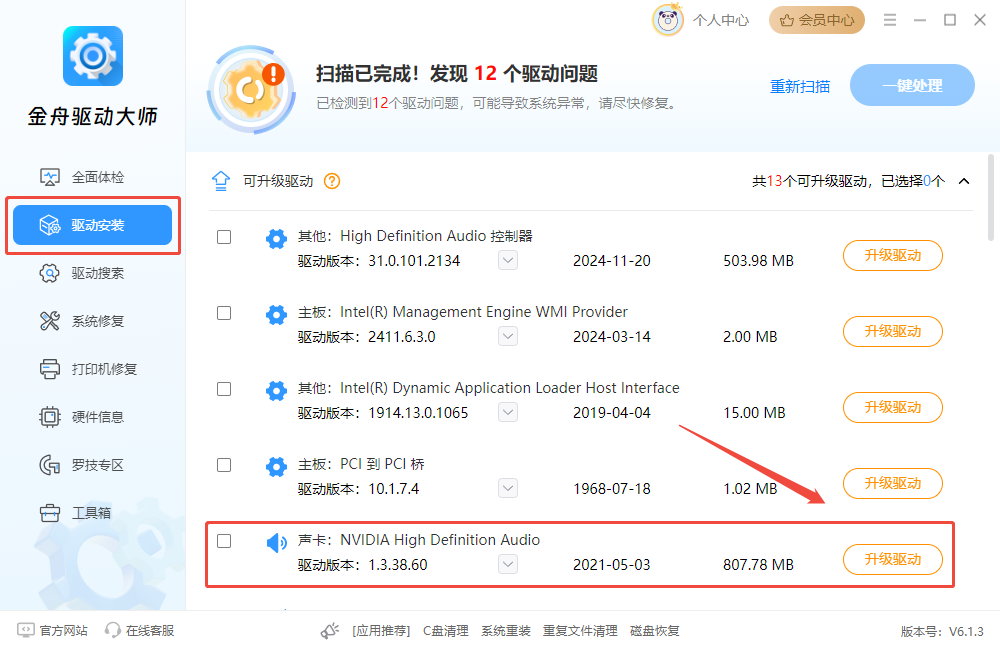
Task: Open 系统重装 tool
Action: (x=506, y=631)
